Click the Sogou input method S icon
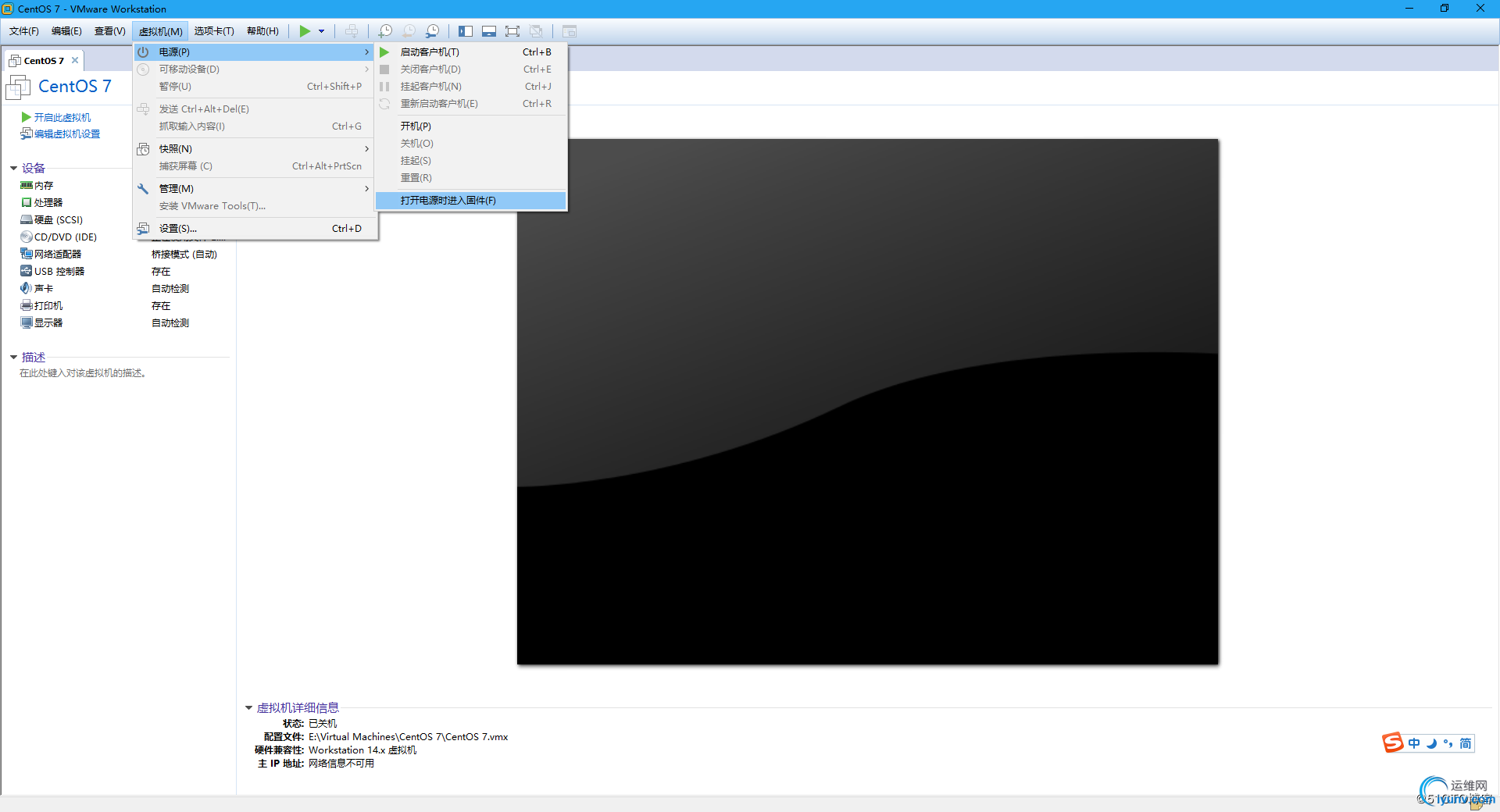 coord(1392,743)
